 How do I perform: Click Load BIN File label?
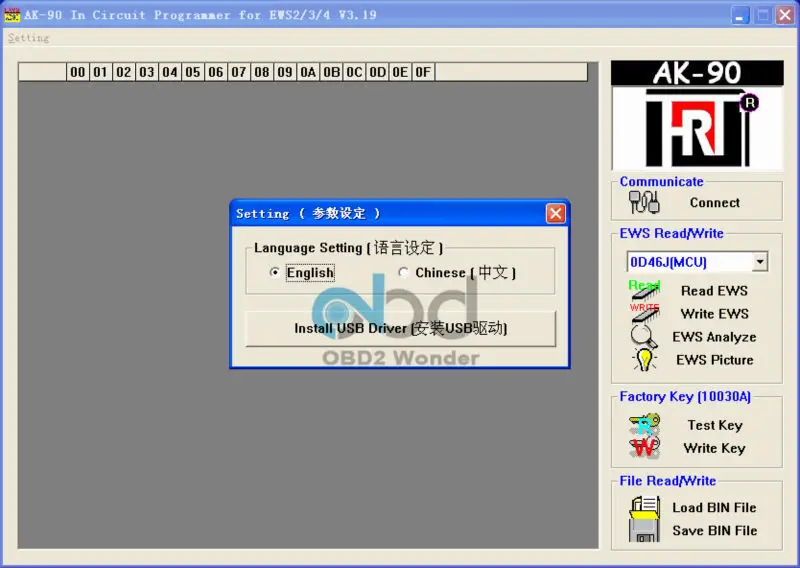click(714, 507)
